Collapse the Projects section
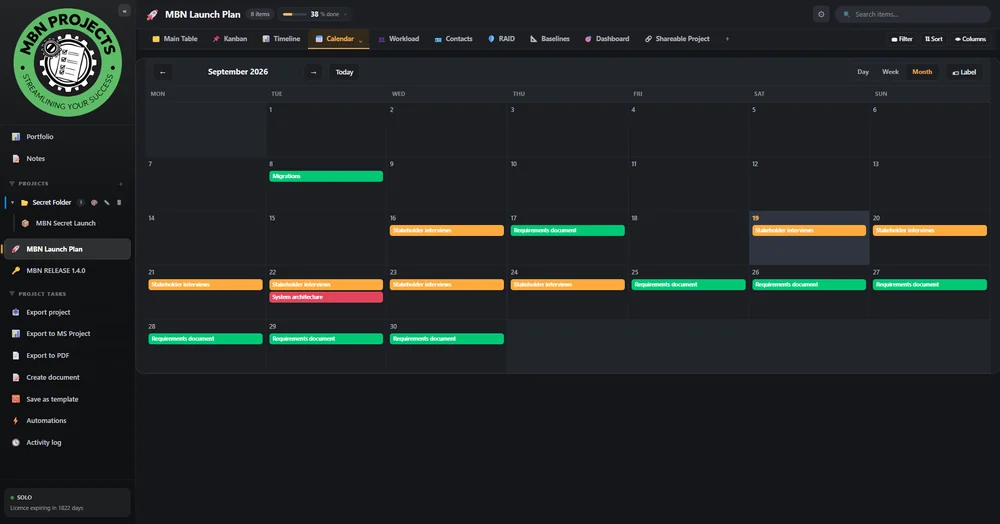1000x524 pixels. (x=11, y=184)
